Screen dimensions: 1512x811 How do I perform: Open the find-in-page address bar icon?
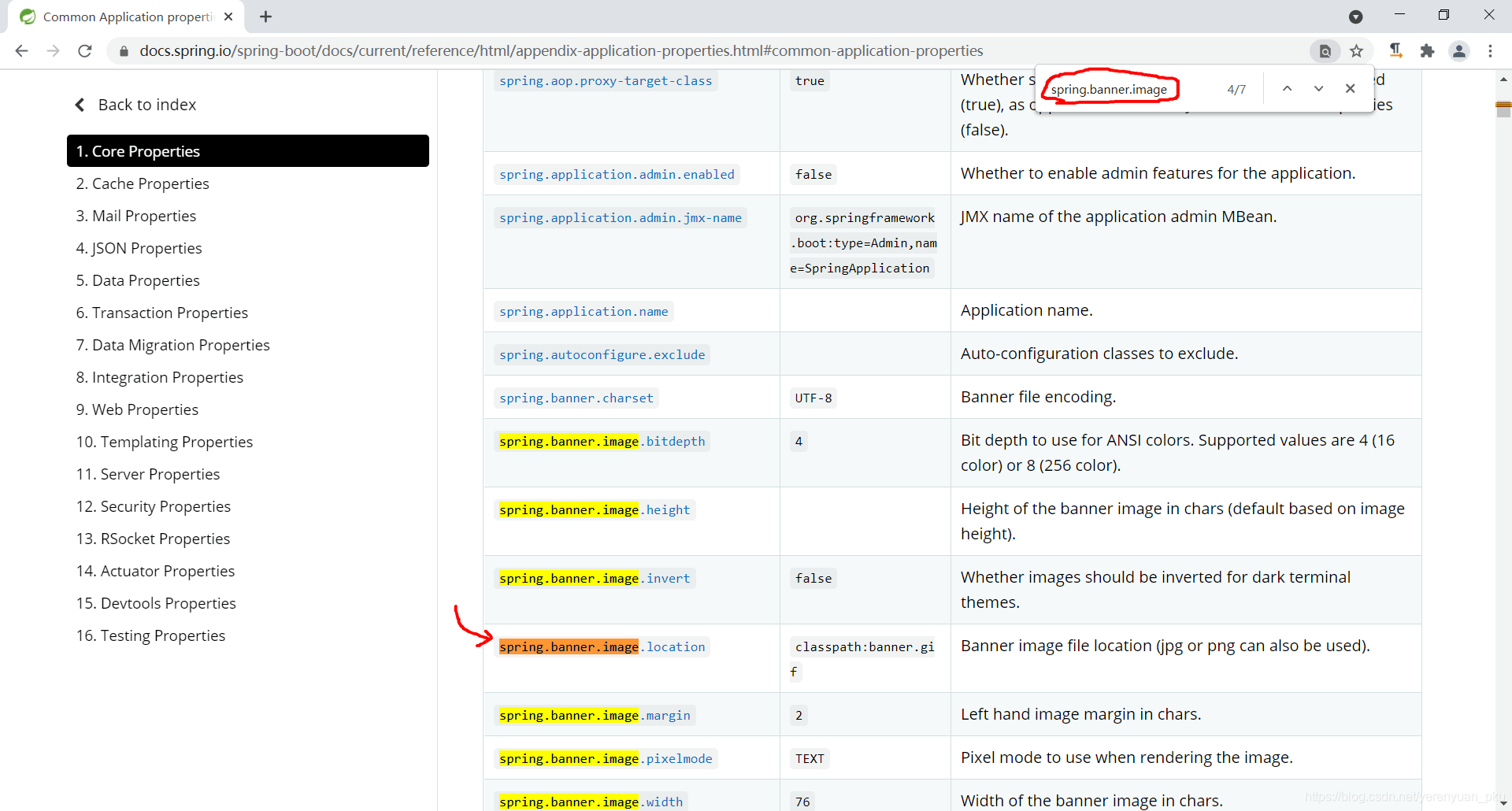tap(1325, 51)
